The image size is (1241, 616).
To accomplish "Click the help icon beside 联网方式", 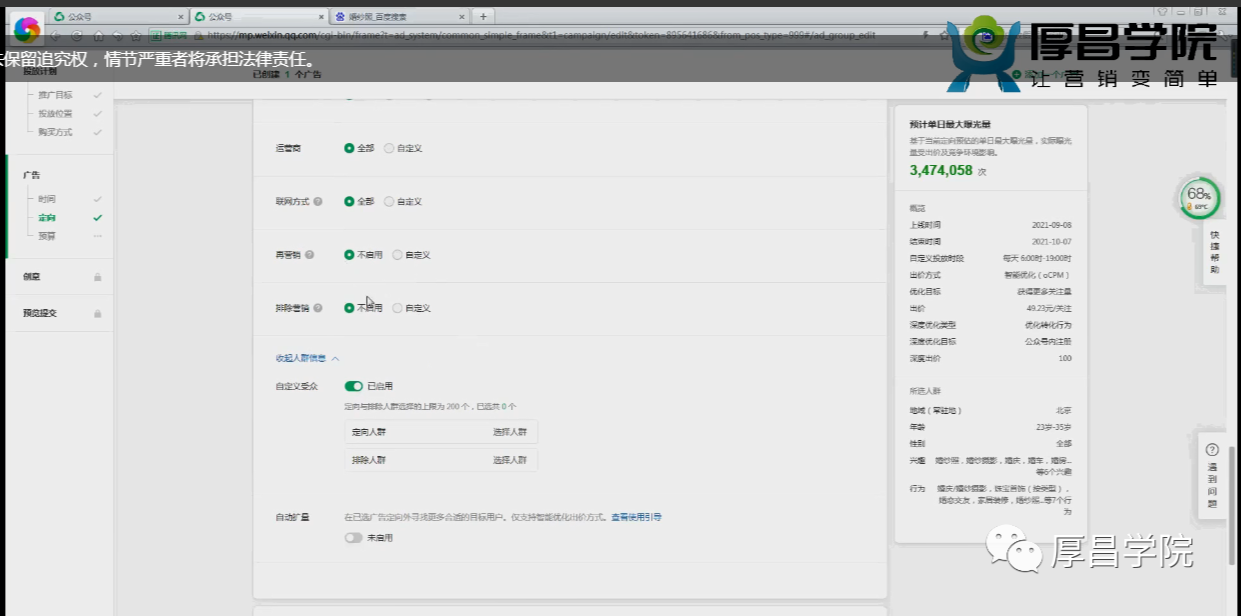I will [318, 201].
